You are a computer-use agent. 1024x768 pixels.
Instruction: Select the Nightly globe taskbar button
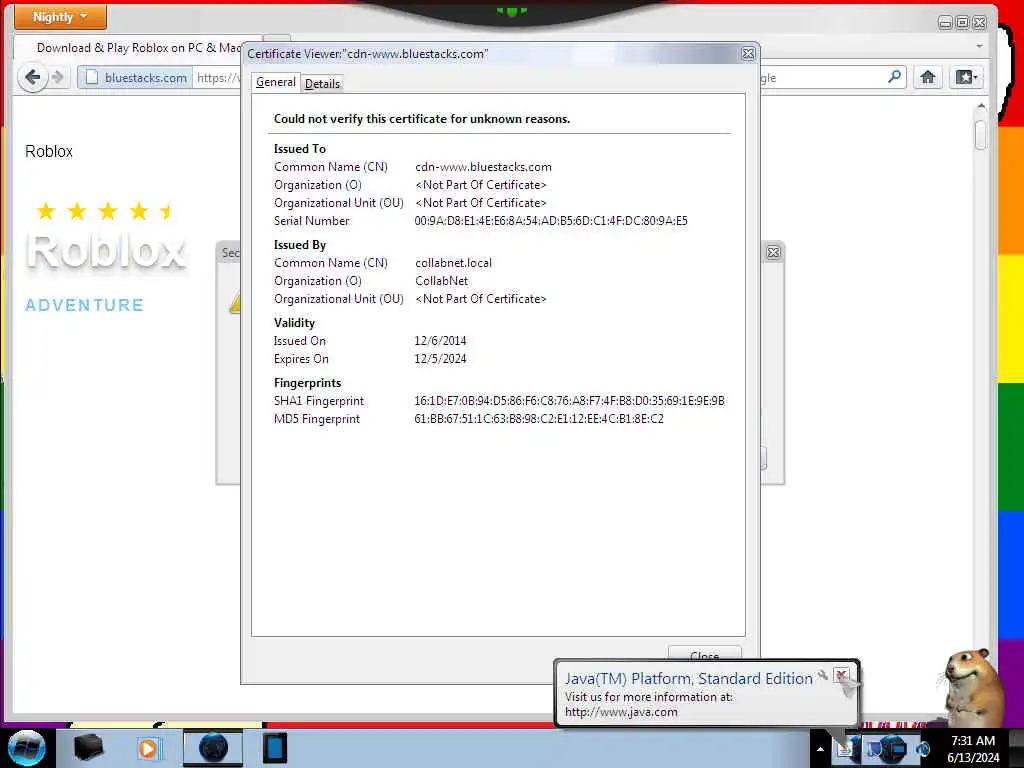point(213,748)
